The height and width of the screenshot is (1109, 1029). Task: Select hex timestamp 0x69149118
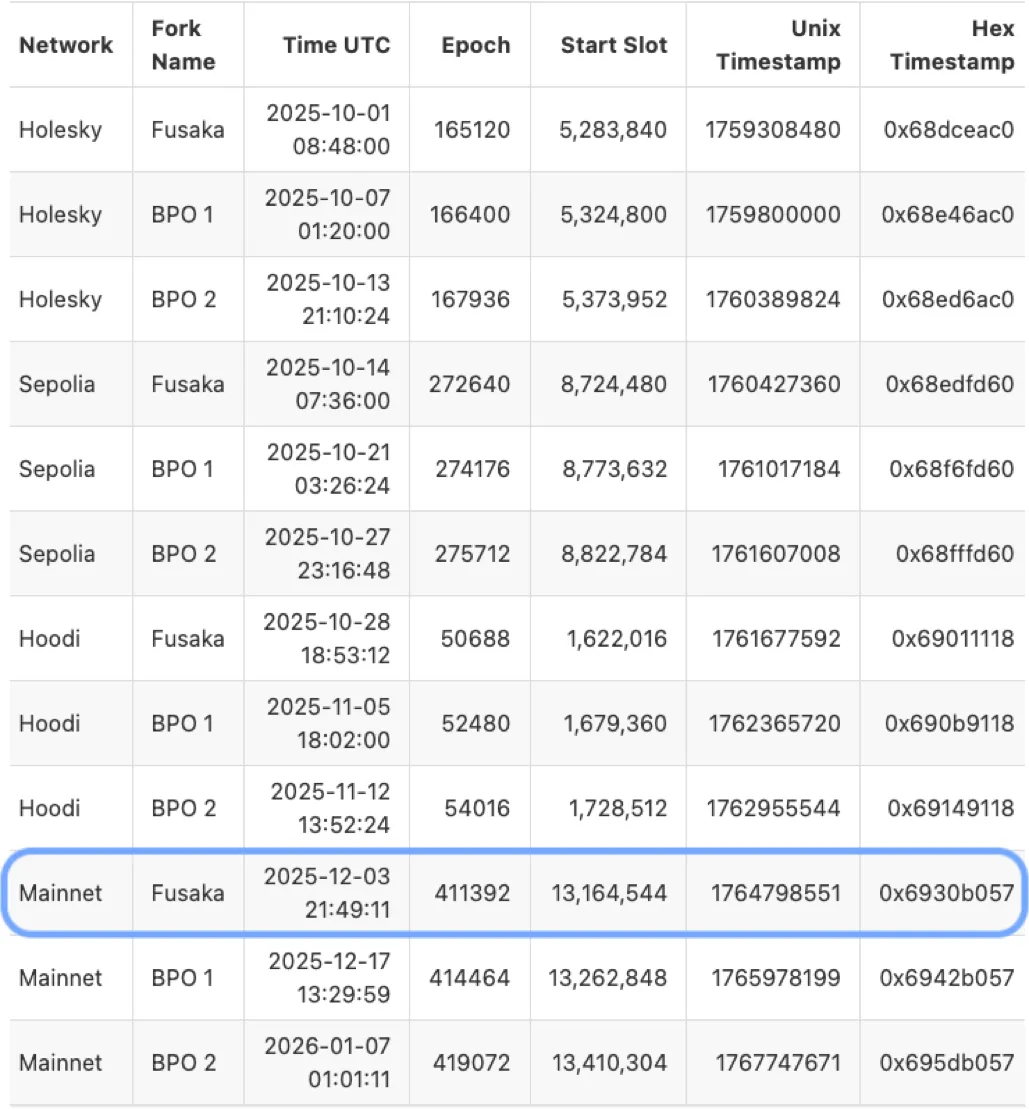(949, 808)
